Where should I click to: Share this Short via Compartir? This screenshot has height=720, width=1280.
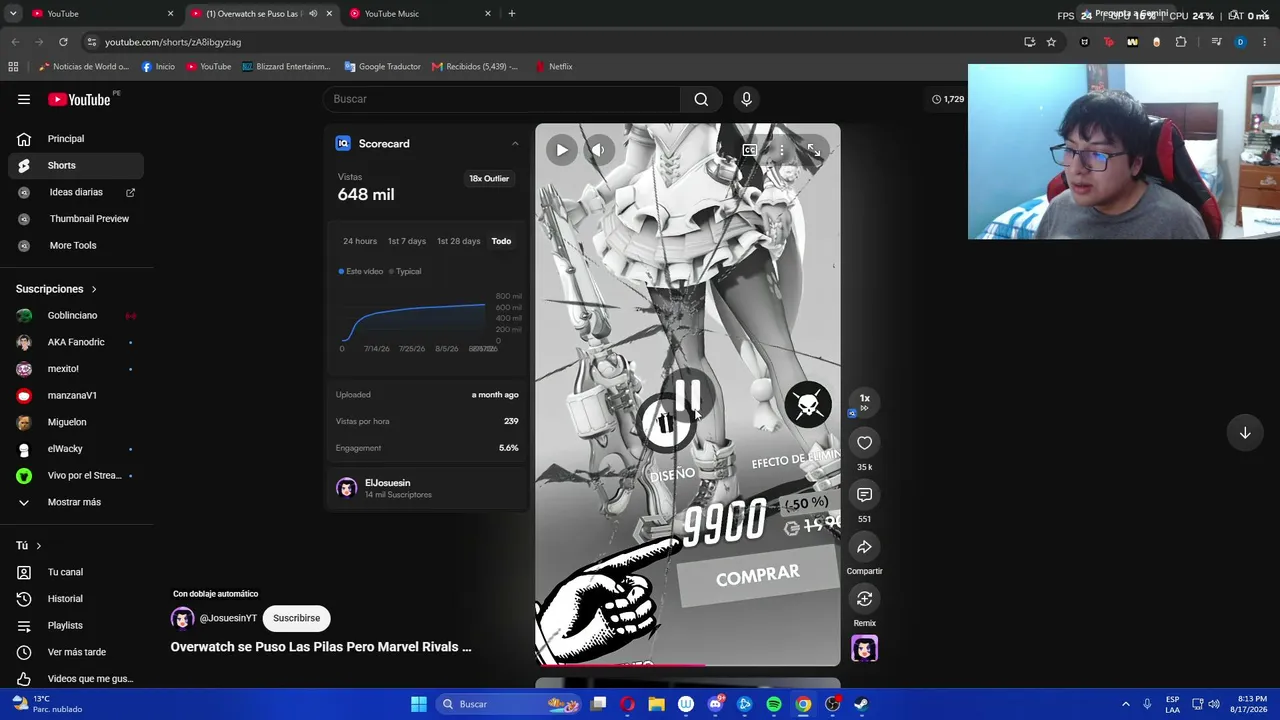[x=865, y=547]
